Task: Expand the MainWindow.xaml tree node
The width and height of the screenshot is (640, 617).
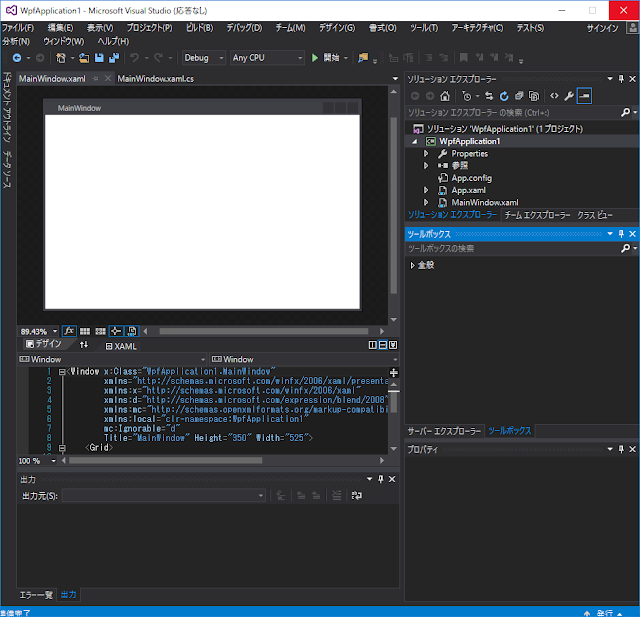Action: tap(426, 202)
